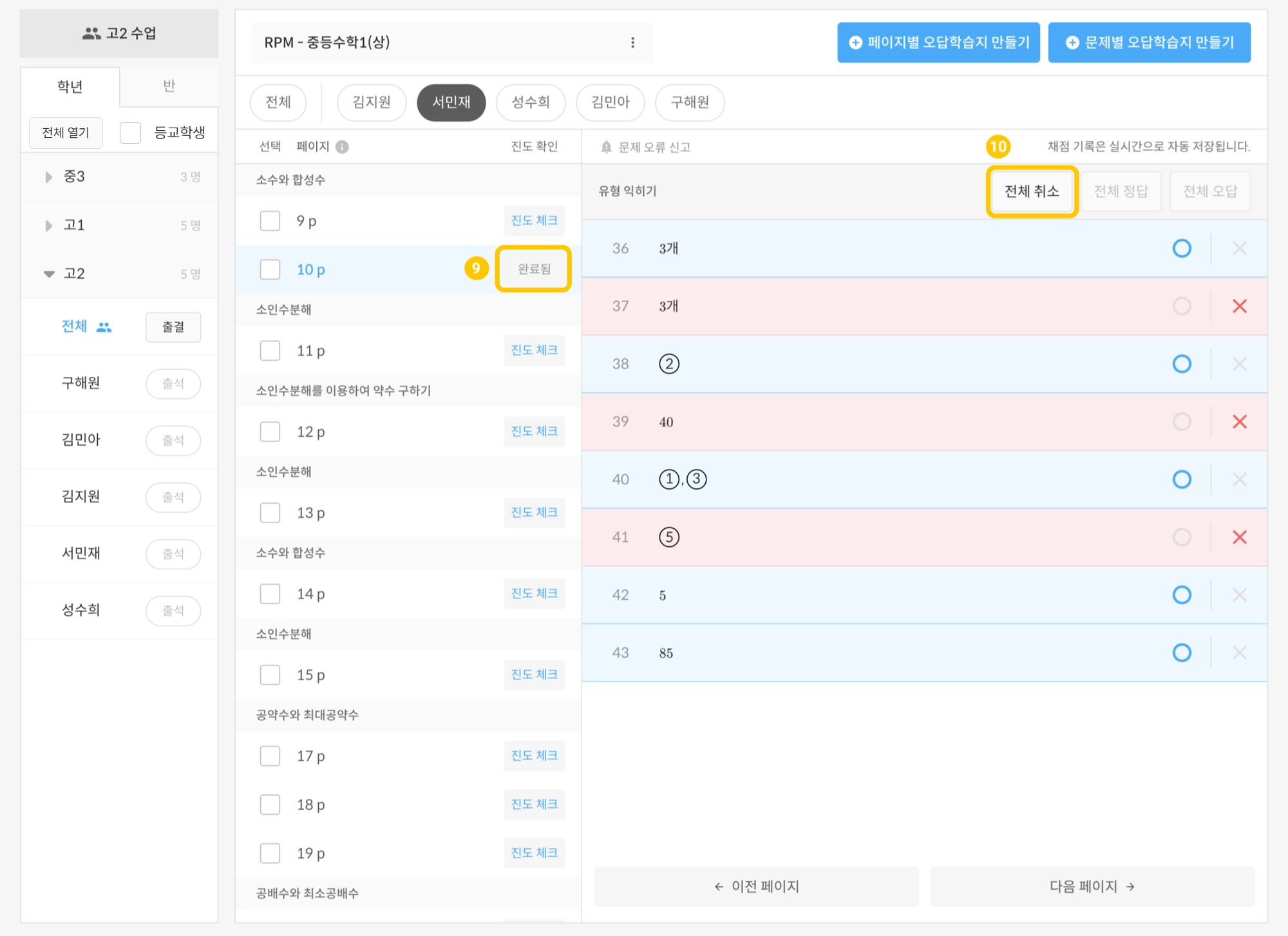Select the 14 p page checkbox
Image resolution: width=1288 pixels, height=936 pixels.
click(x=270, y=594)
